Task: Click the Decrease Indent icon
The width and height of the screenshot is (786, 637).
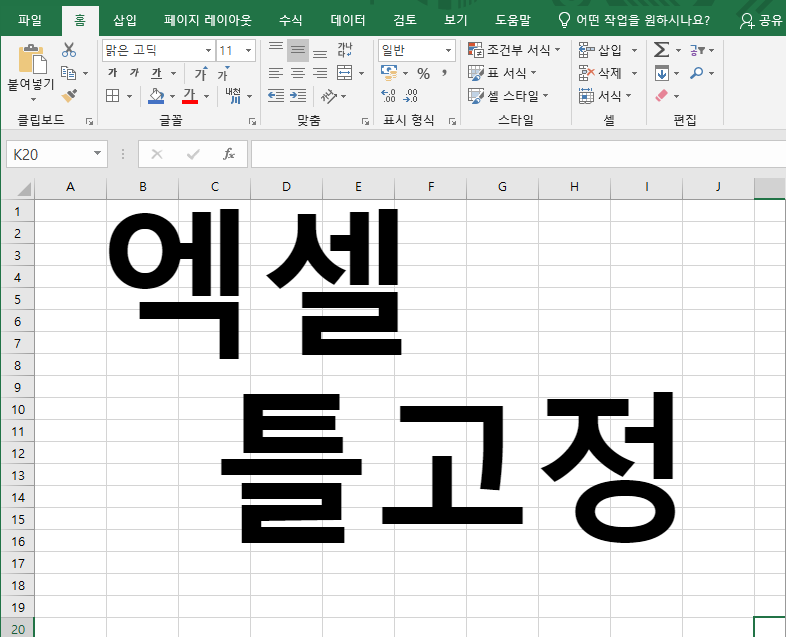Action: tap(276, 95)
